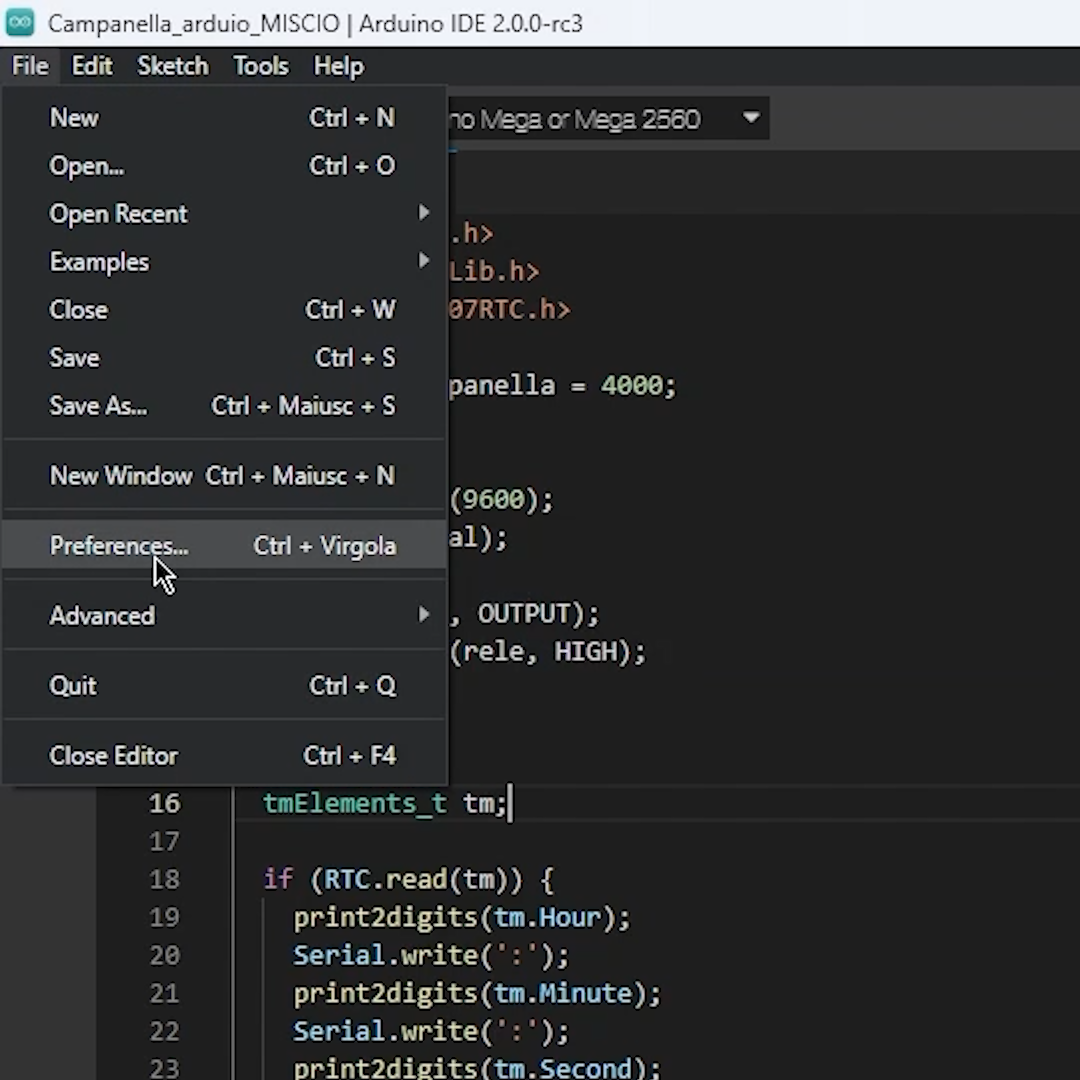Screen dimensions: 1080x1080
Task: Open the Help menu
Action: click(x=338, y=66)
